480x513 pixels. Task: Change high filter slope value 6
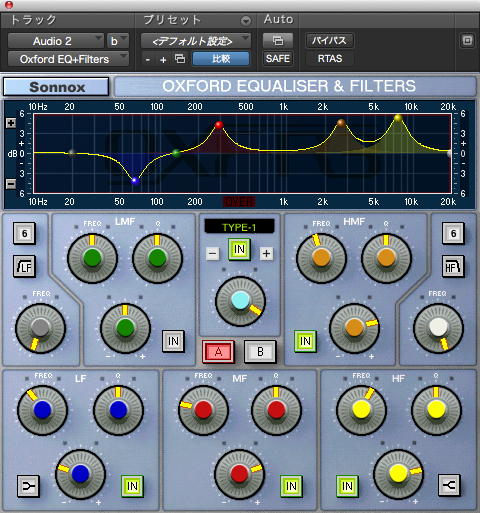coord(453,233)
